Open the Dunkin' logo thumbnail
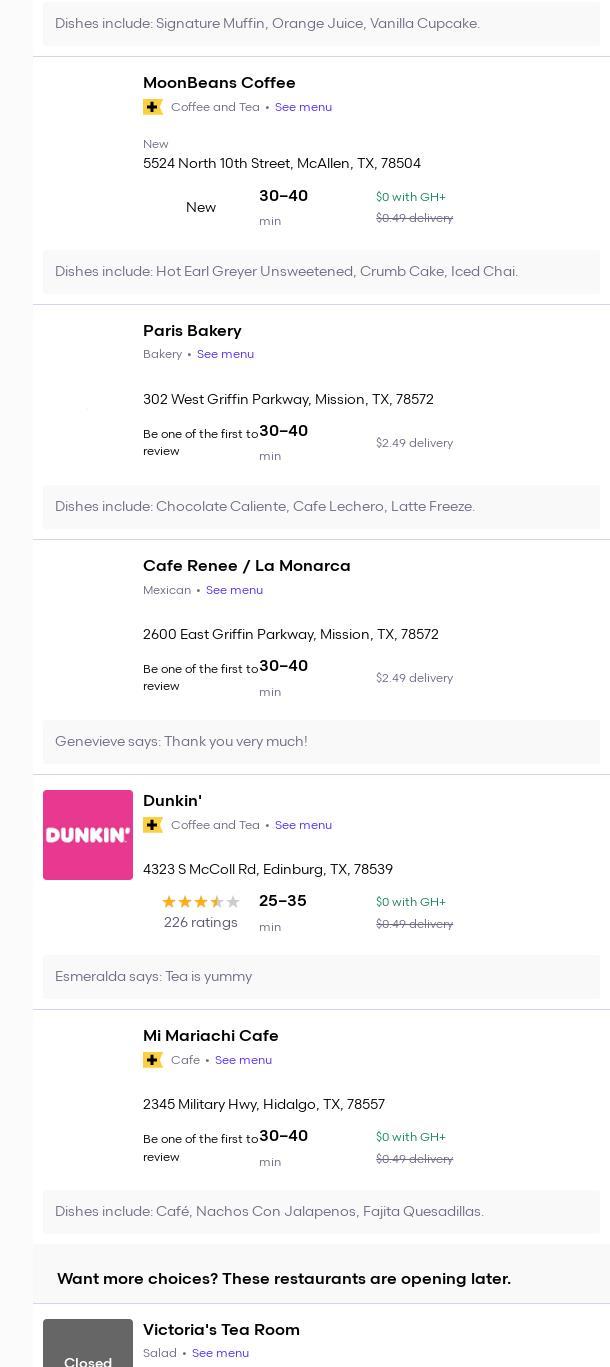 [88, 835]
